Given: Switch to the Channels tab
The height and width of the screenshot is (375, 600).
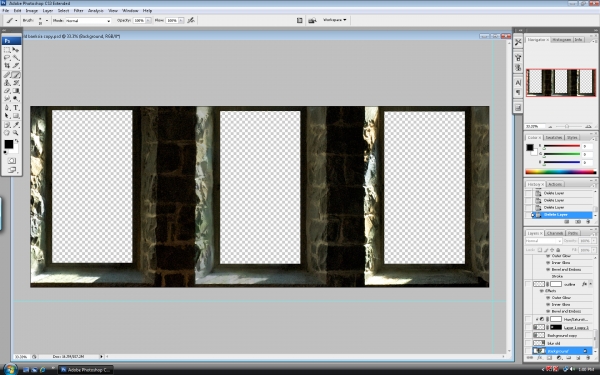Looking at the screenshot, I should coord(555,233).
